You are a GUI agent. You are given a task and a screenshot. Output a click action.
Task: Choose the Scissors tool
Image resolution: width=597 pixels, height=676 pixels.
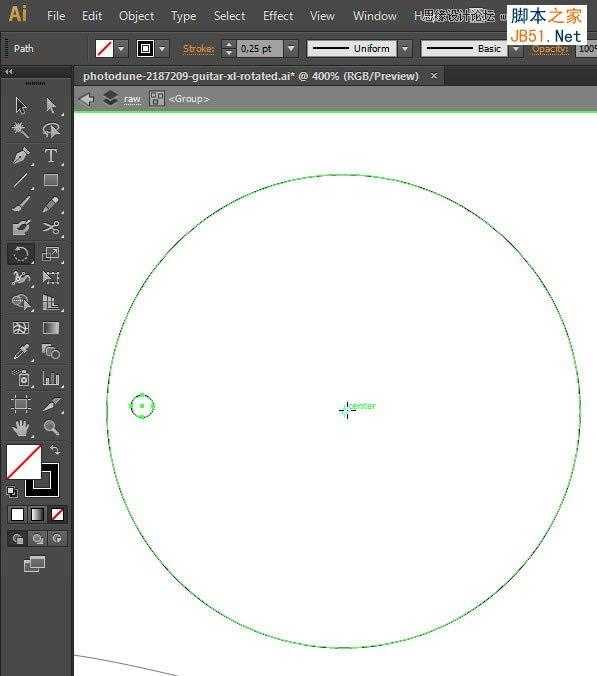pyautogui.click(x=51, y=227)
